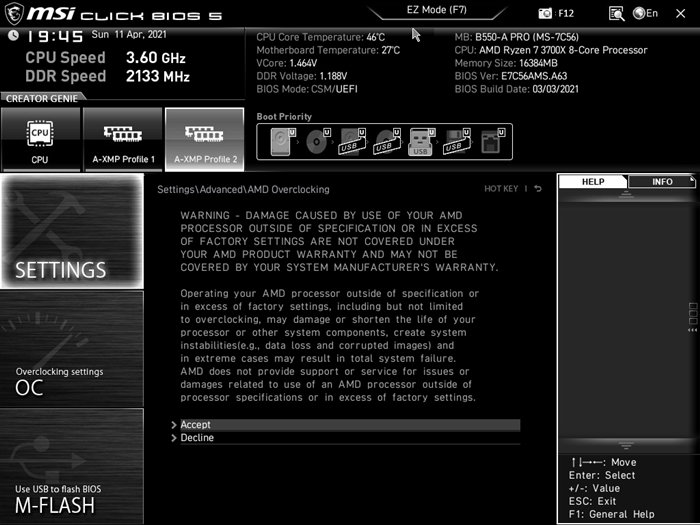The image size is (700, 525).
Task: Click the AMD Ryzen 7 3700X processor text
Action: tap(563, 50)
